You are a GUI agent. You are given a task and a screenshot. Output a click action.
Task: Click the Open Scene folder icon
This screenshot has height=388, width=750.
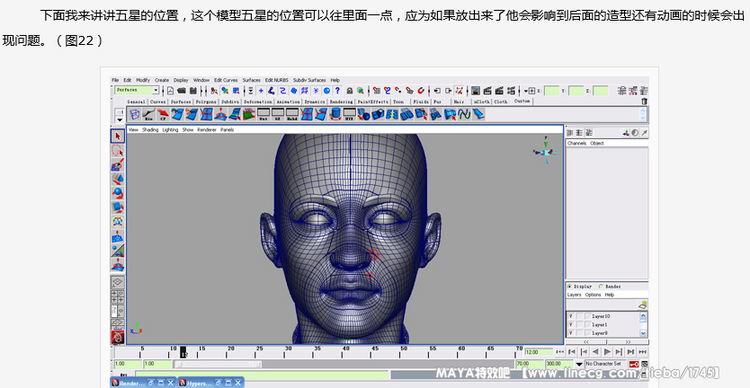click(x=181, y=90)
